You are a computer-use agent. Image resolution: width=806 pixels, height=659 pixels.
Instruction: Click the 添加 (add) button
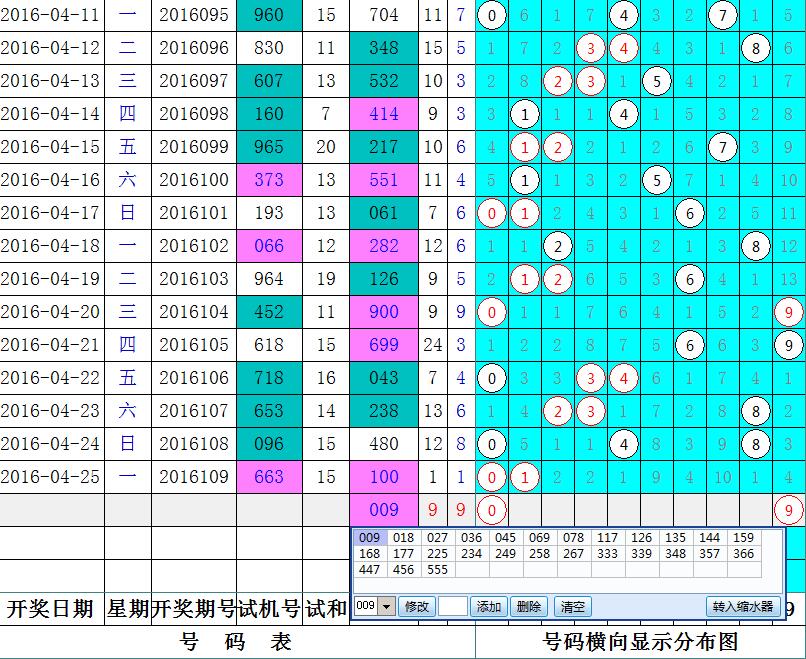(x=489, y=607)
